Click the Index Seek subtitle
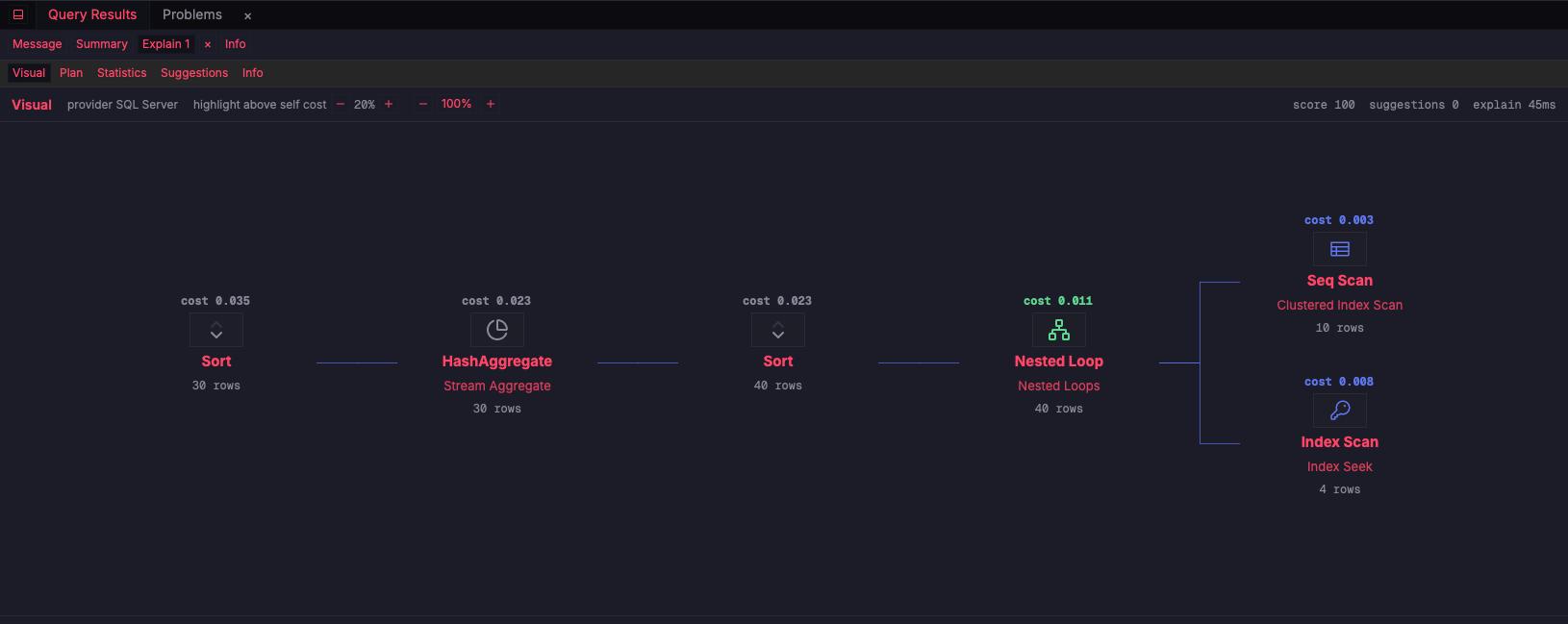 click(x=1340, y=466)
